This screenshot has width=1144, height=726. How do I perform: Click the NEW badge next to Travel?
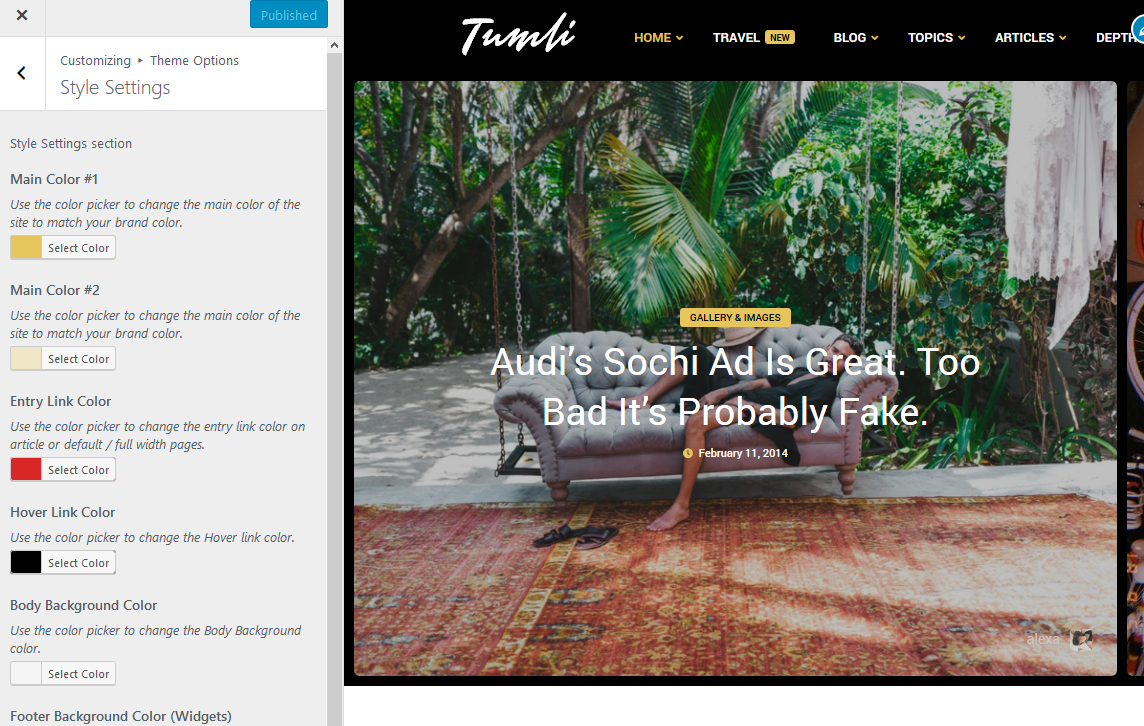(x=780, y=37)
